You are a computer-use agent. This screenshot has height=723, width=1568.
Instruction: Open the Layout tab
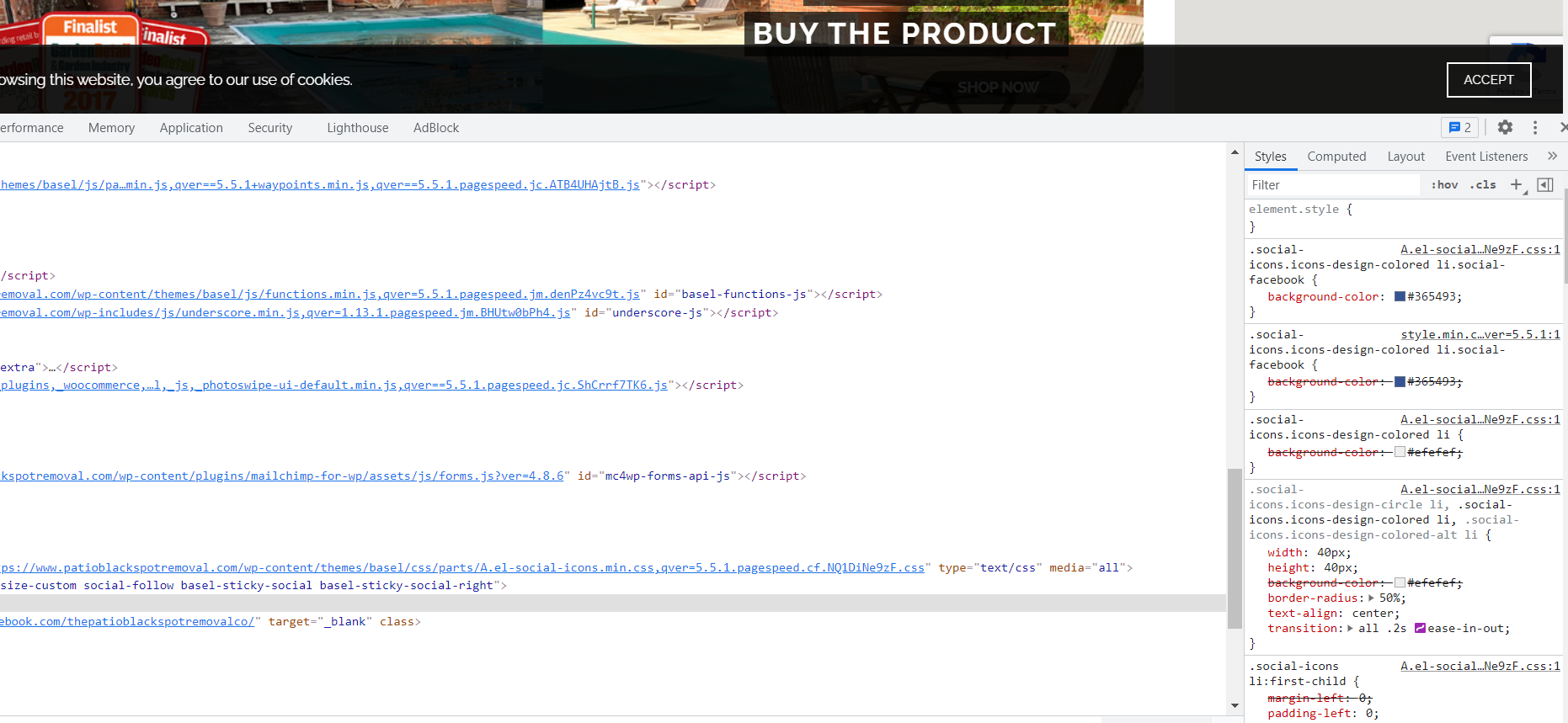click(1406, 157)
